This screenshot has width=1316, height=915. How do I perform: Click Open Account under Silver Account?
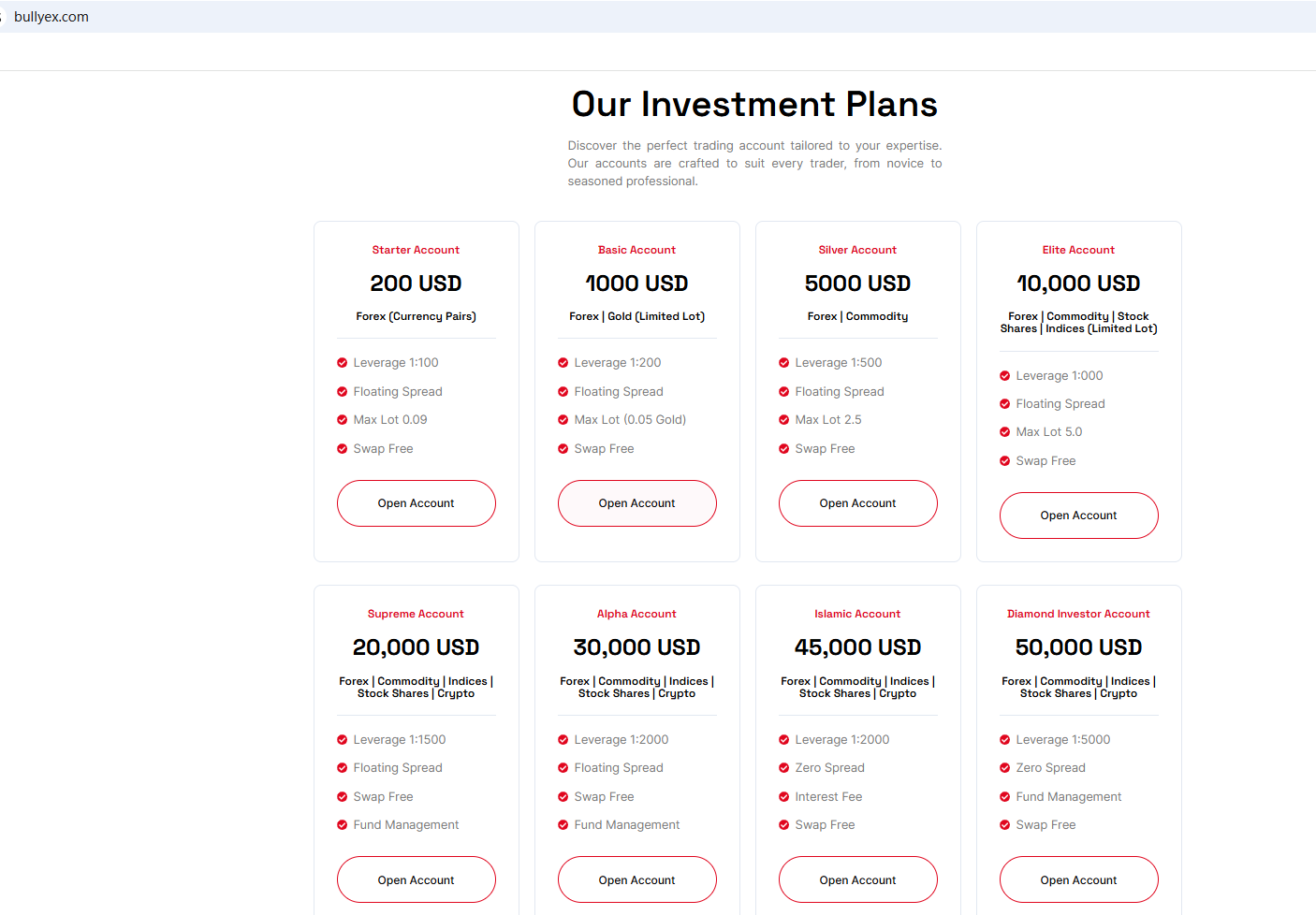point(857,503)
